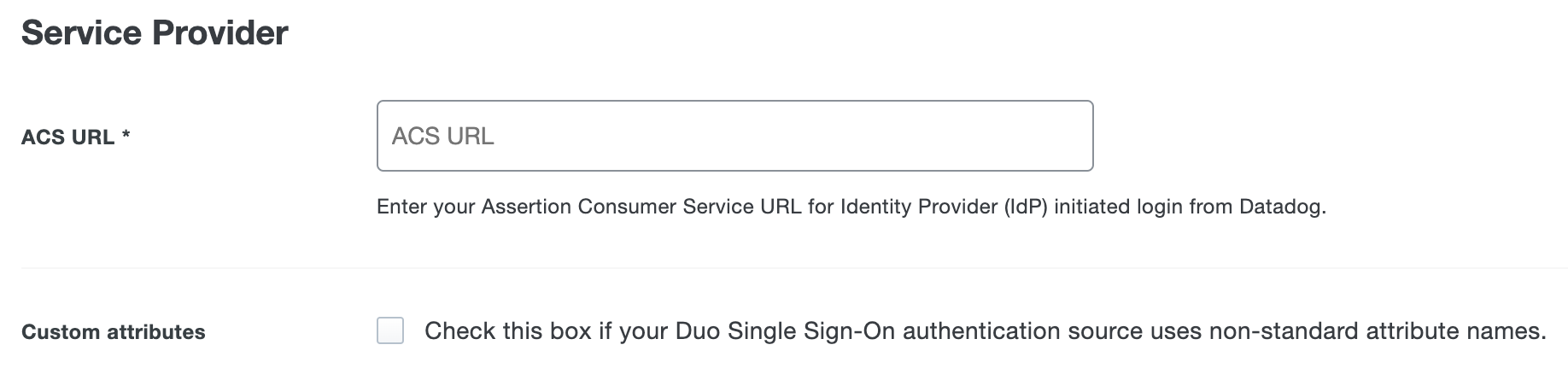Click the ACS URL input field
Screen dimensions: 1568x374
point(734,136)
